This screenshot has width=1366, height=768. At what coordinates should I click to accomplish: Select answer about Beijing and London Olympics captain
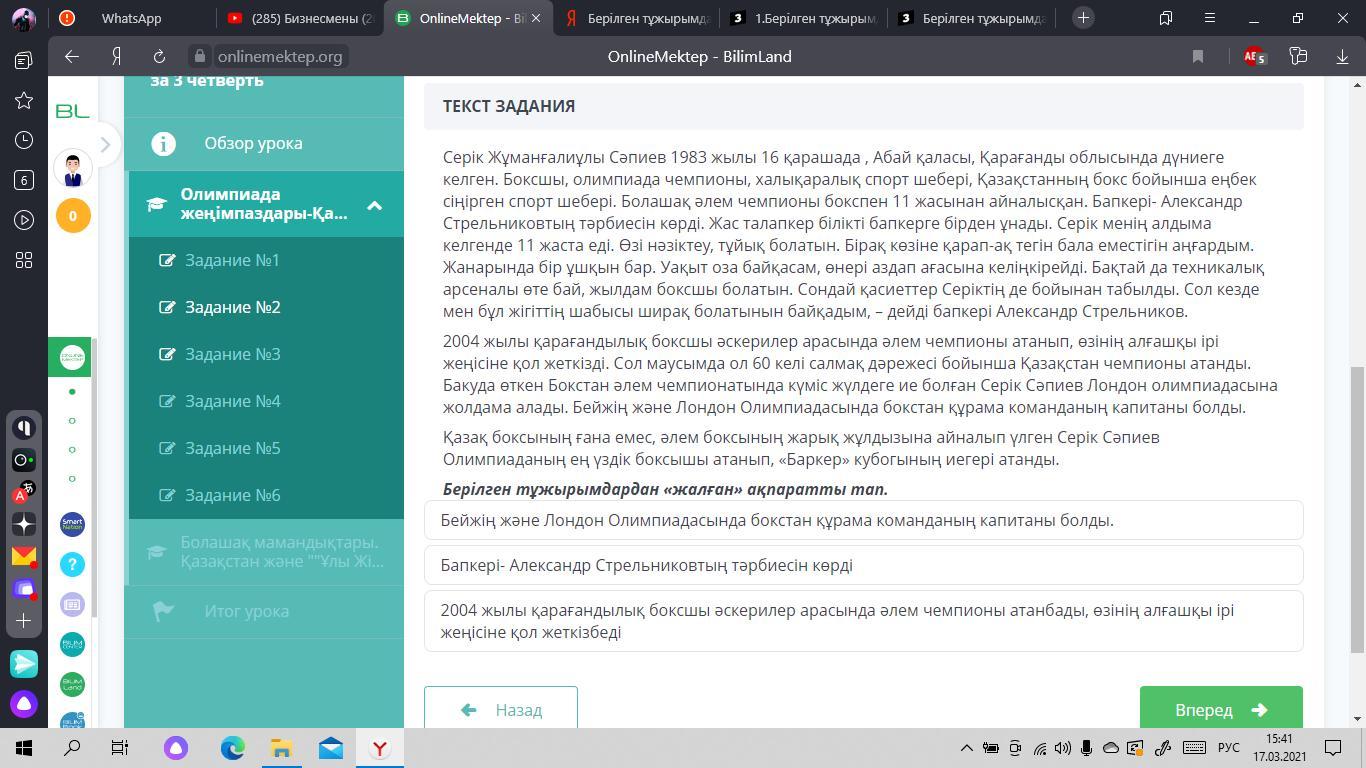863,520
